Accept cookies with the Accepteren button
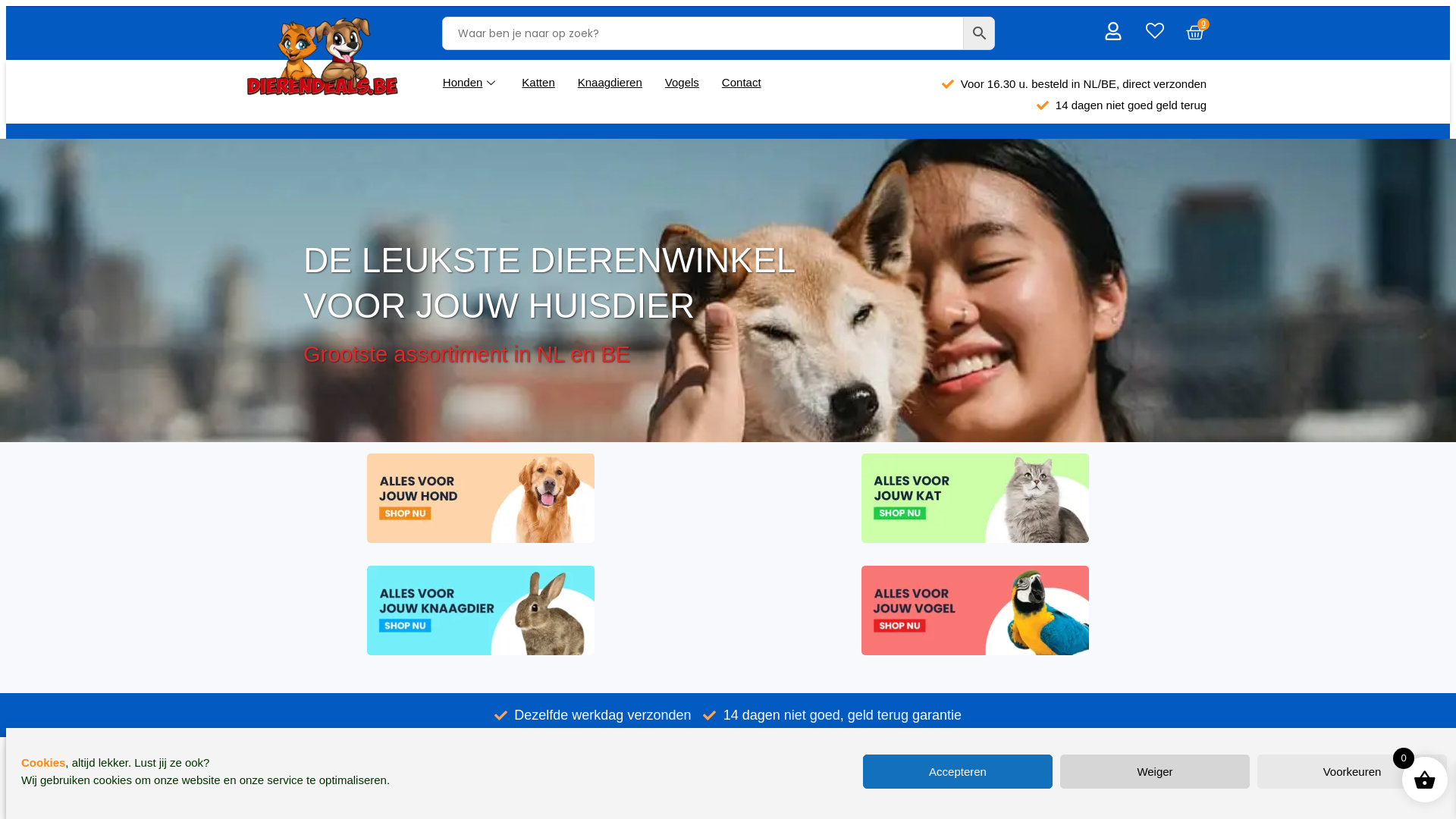 pyautogui.click(x=957, y=771)
